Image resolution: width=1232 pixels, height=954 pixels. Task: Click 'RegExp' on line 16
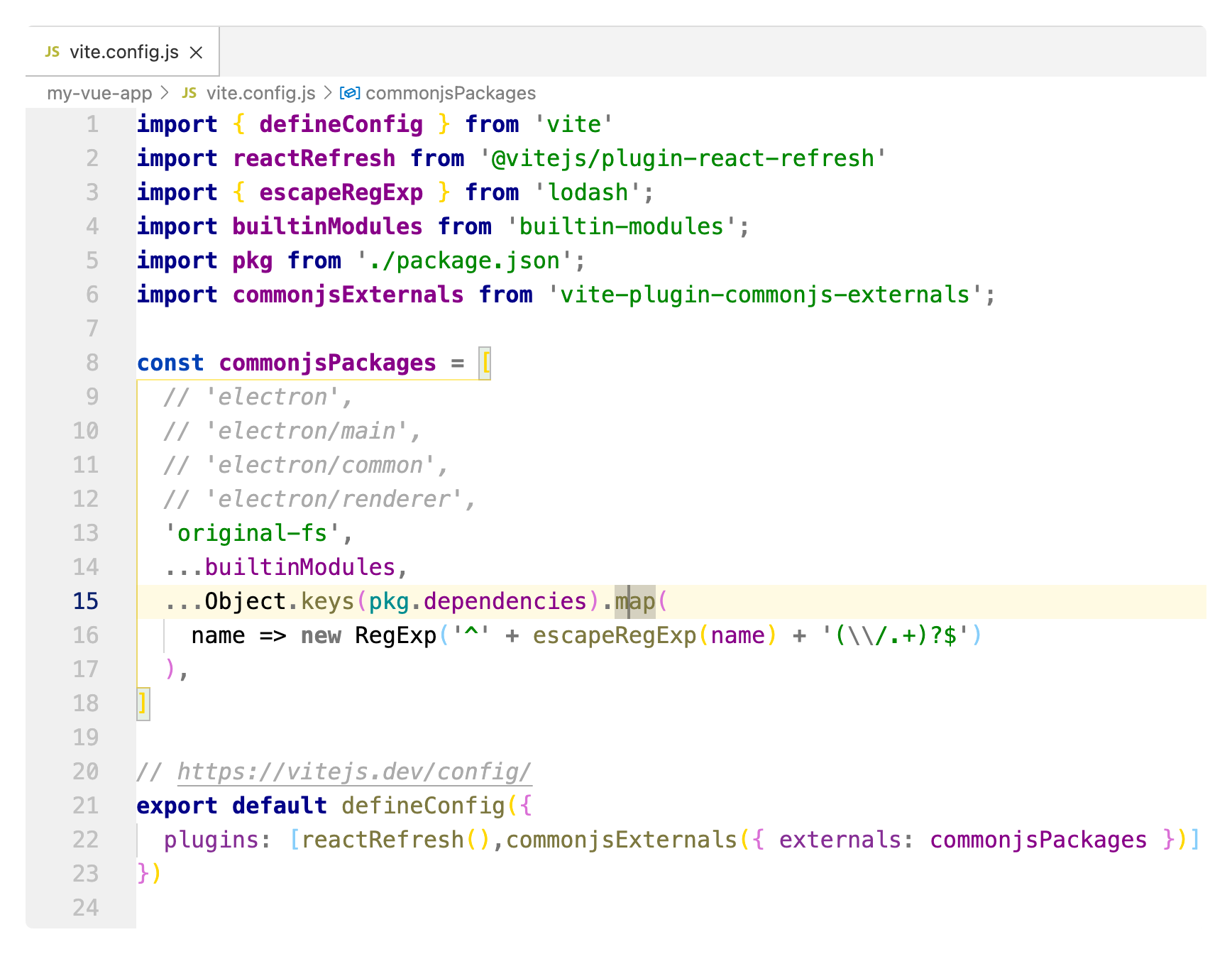pyautogui.click(x=396, y=635)
